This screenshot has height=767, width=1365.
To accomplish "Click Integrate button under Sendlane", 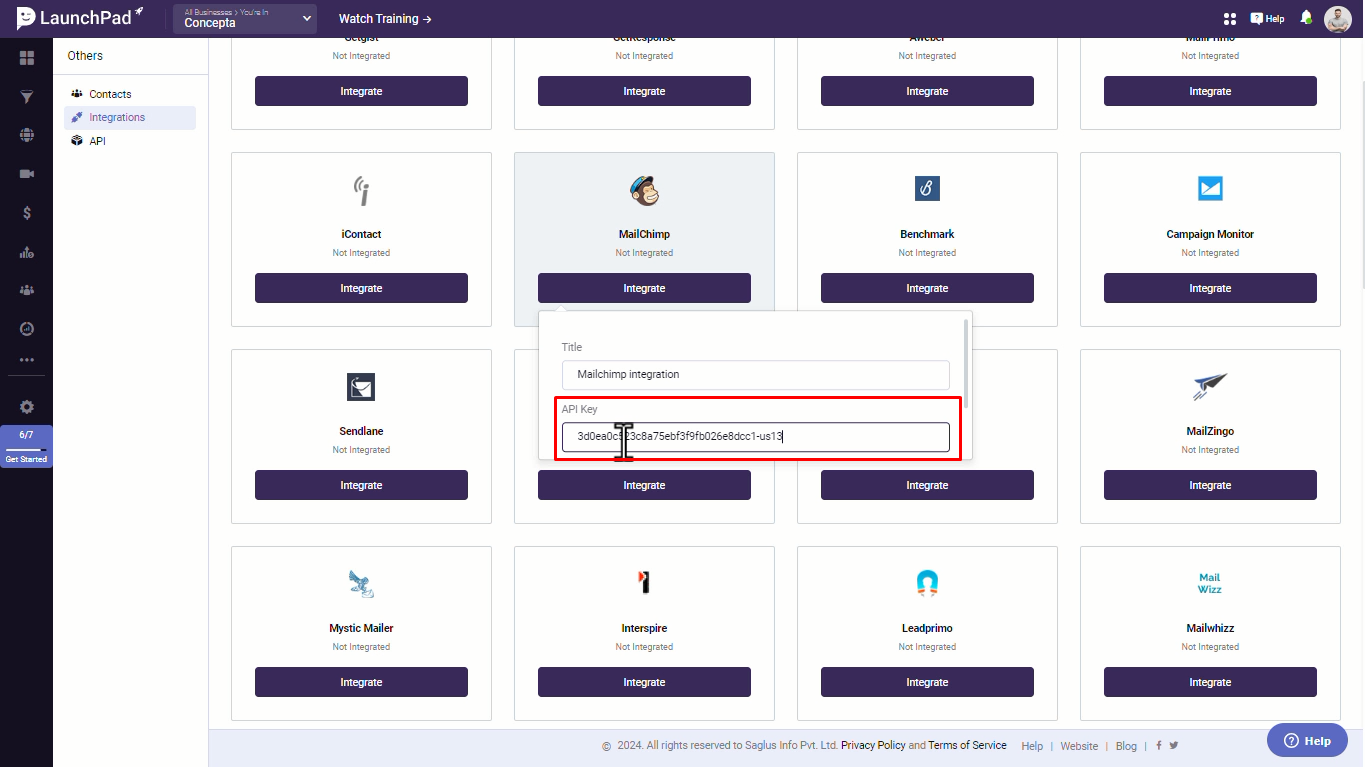I will point(361,485).
